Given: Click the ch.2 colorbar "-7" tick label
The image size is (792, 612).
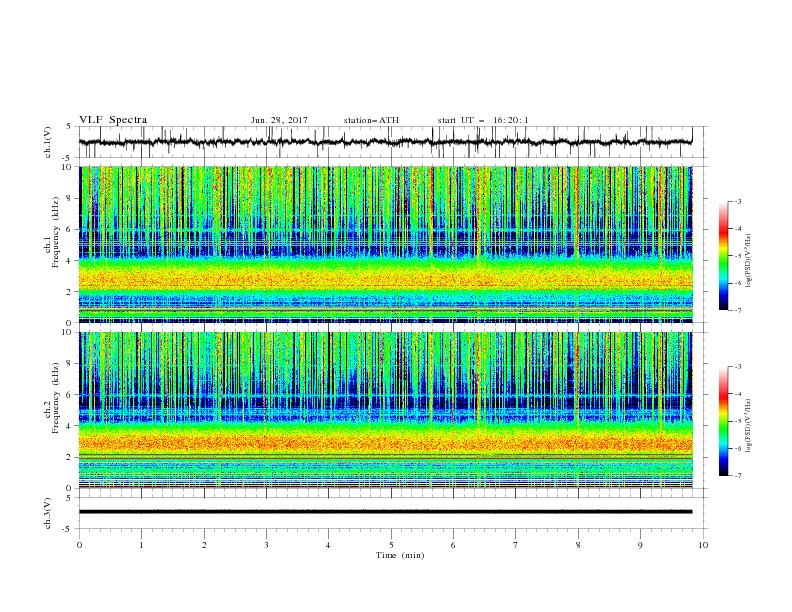Looking at the screenshot, I should (x=737, y=475).
